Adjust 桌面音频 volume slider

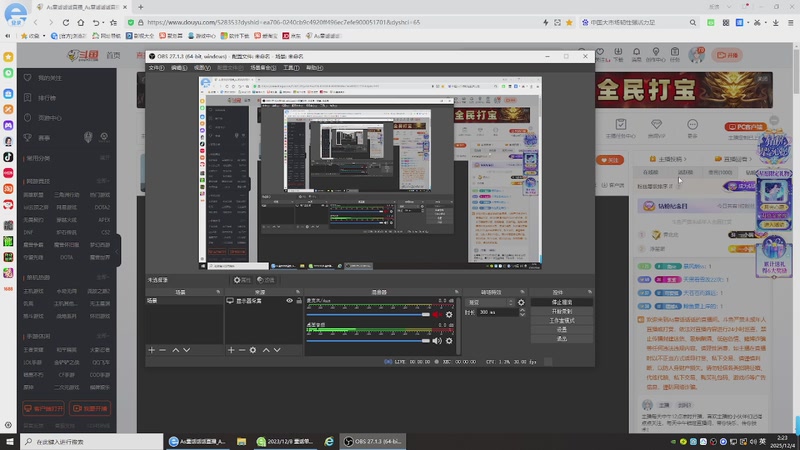coord(368,341)
